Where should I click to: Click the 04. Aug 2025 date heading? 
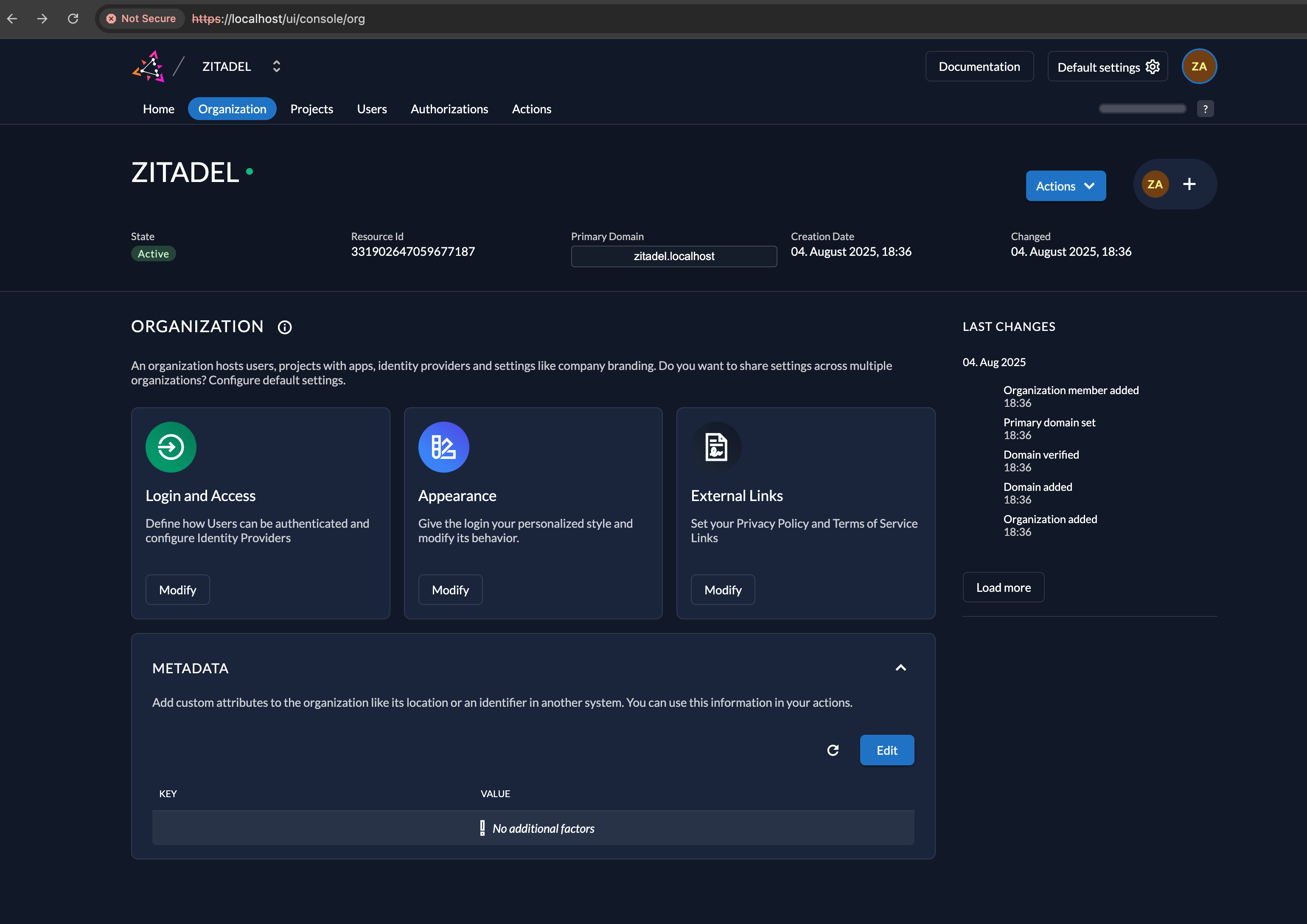click(x=994, y=362)
